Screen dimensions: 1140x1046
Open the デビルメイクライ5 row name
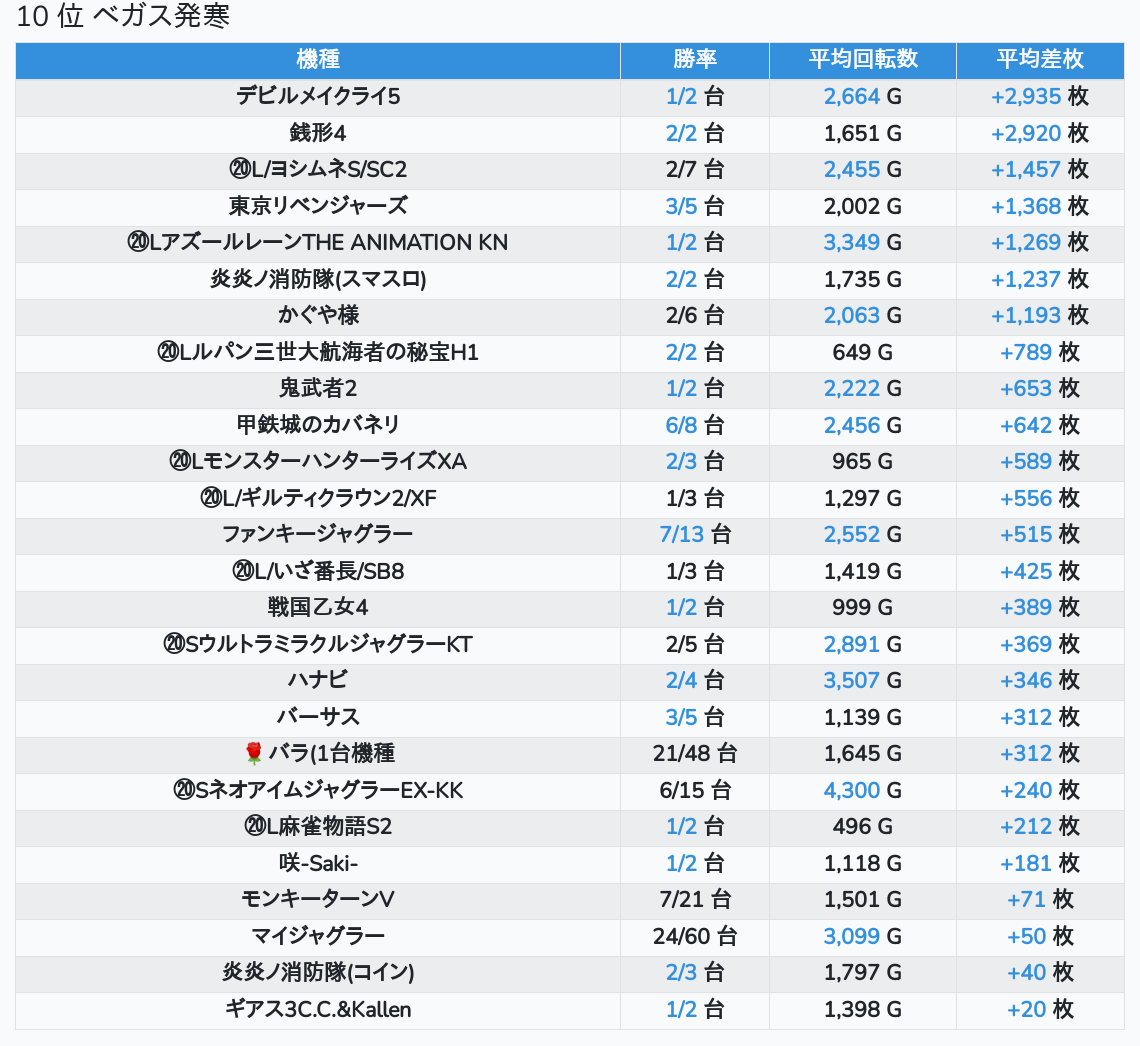tap(318, 97)
